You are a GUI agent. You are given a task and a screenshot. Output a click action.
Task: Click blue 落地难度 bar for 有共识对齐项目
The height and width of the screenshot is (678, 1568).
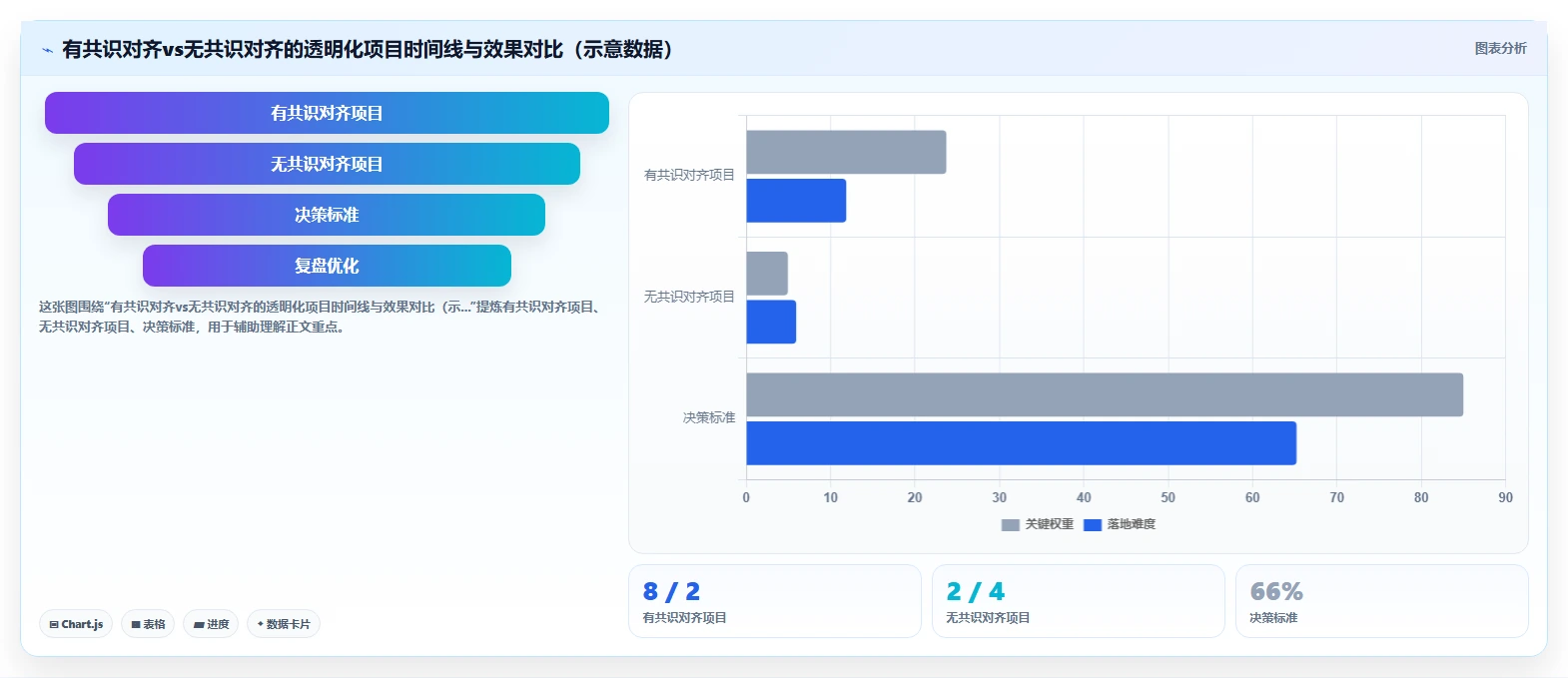pos(796,201)
